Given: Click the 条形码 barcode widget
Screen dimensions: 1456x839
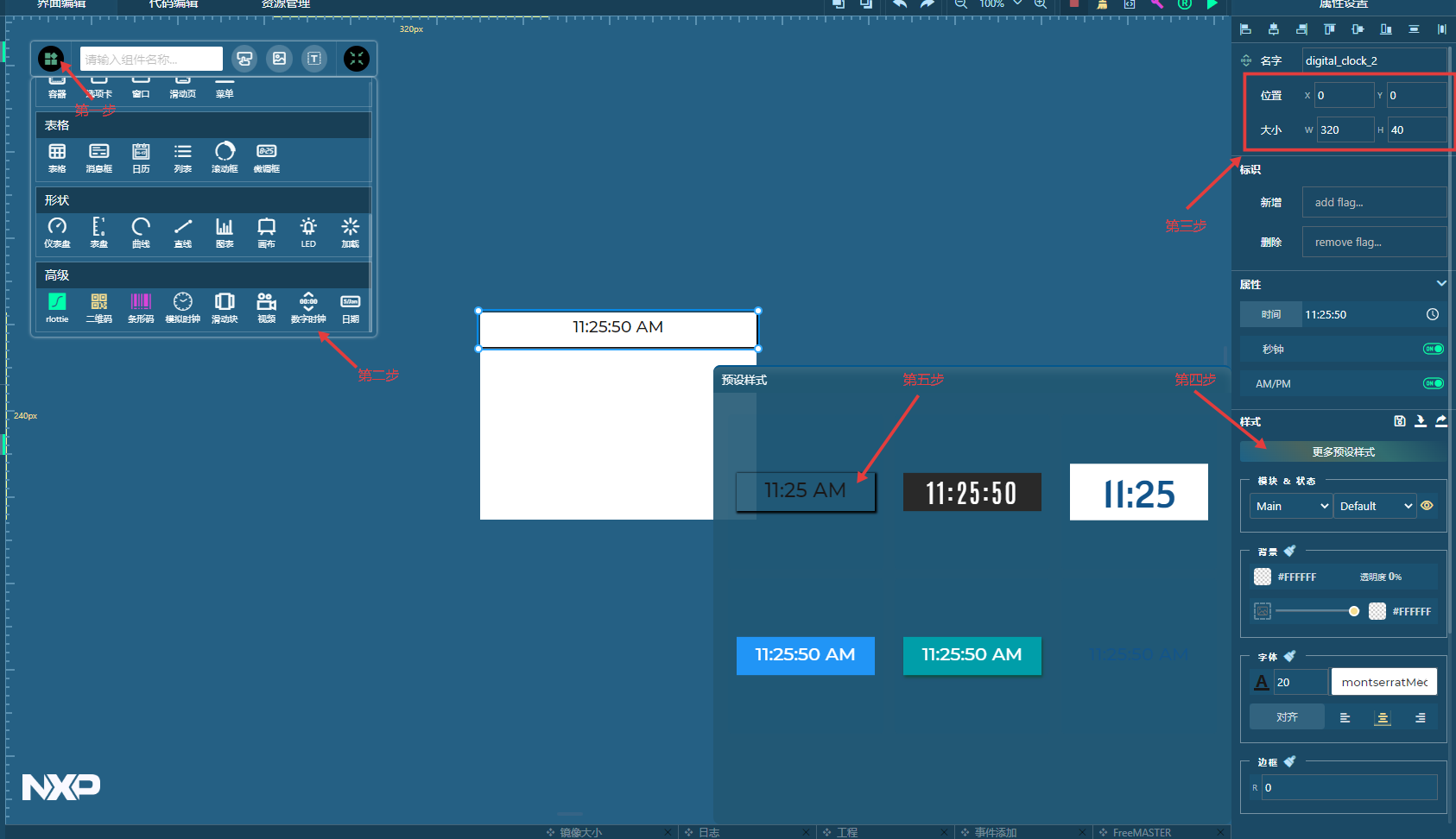Looking at the screenshot, I should pos(141,306).
